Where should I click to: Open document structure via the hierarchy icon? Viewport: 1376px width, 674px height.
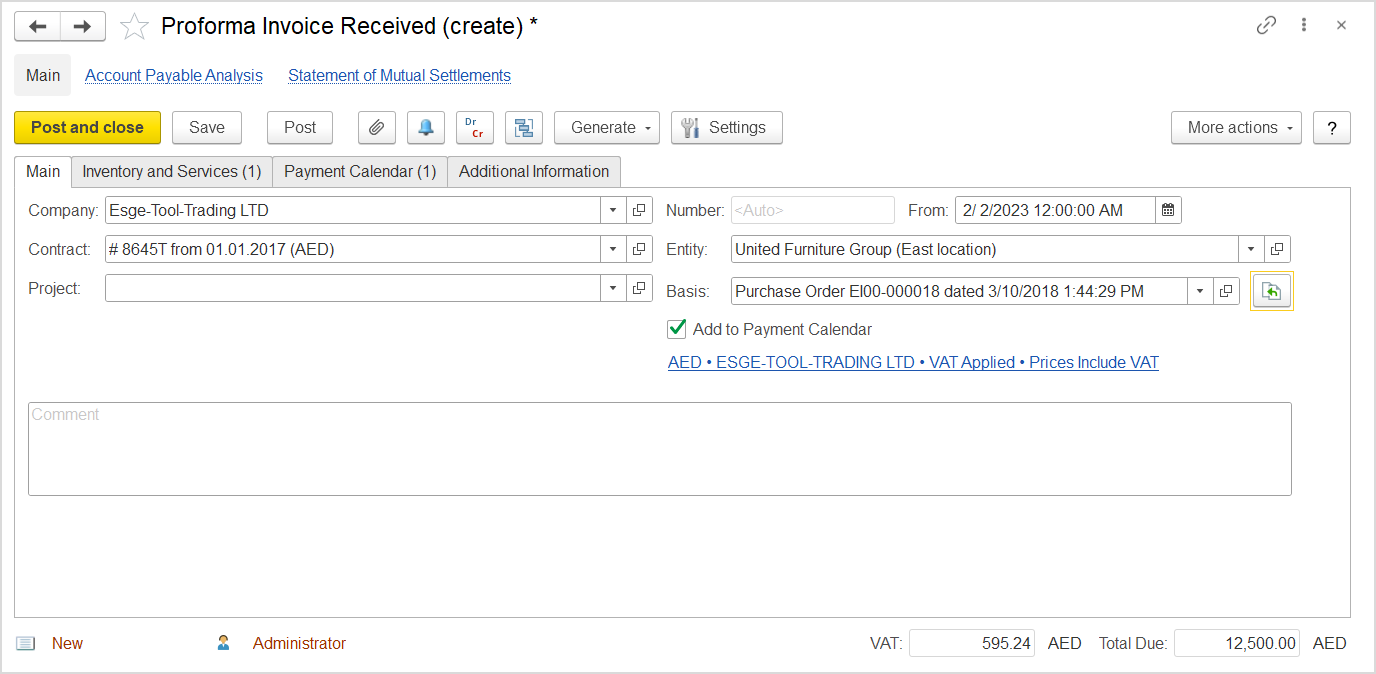pyautogui.click(x=523, y=127)
